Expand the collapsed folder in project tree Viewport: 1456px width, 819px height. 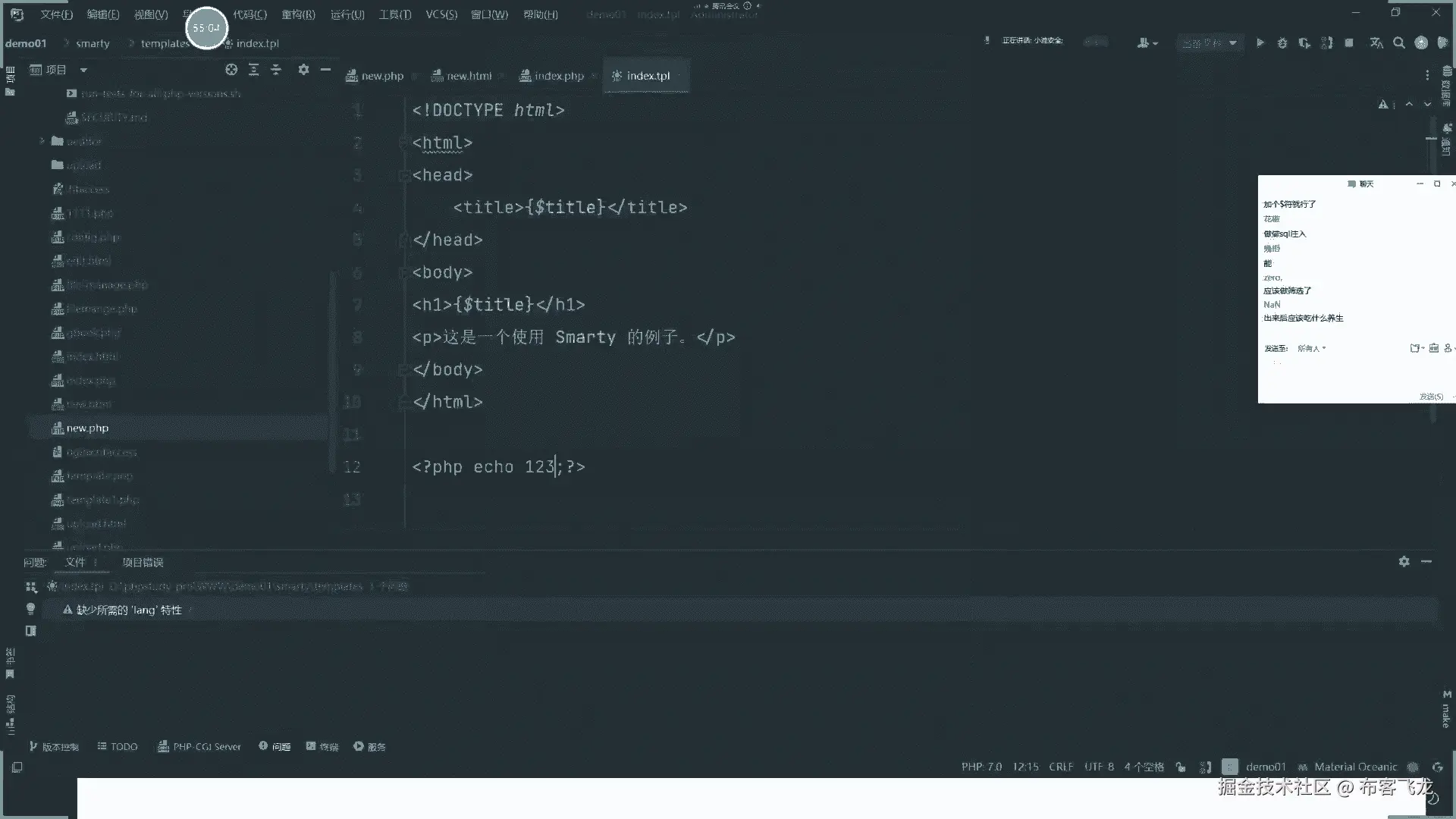pyautogui.click(x=42, y=141)
